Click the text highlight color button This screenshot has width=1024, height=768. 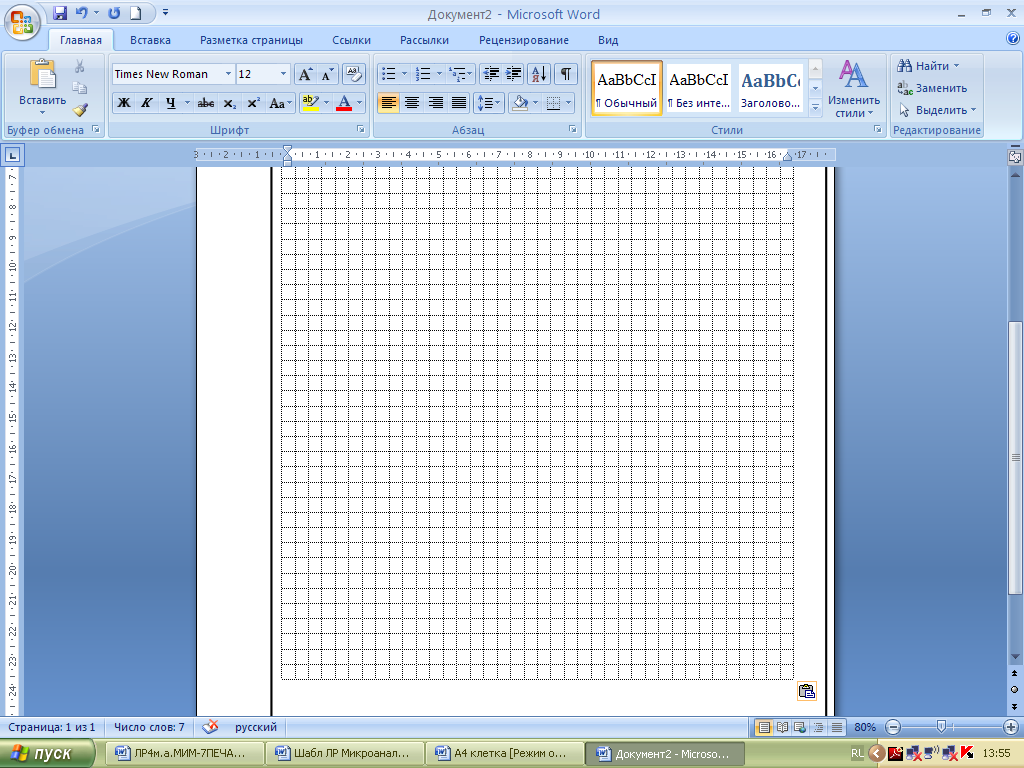pyautogui.click(x=311, y=103)
